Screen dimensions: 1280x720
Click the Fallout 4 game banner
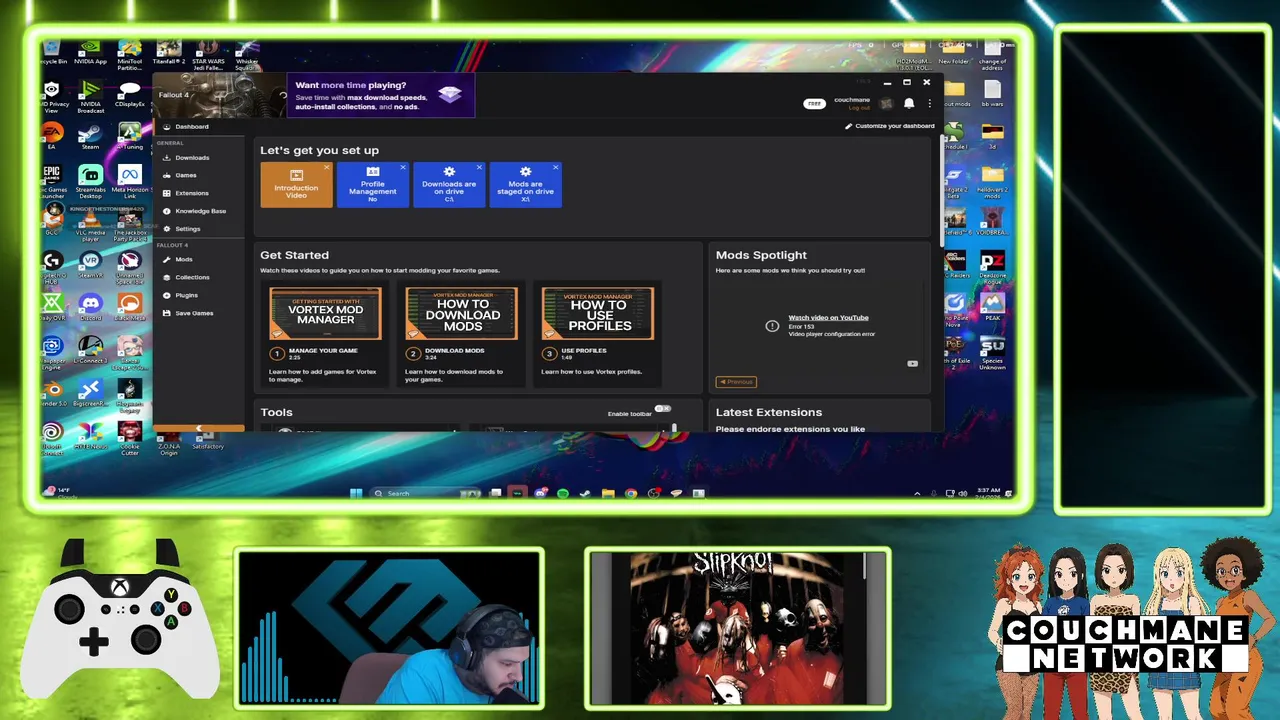click(x=220, y=96)
